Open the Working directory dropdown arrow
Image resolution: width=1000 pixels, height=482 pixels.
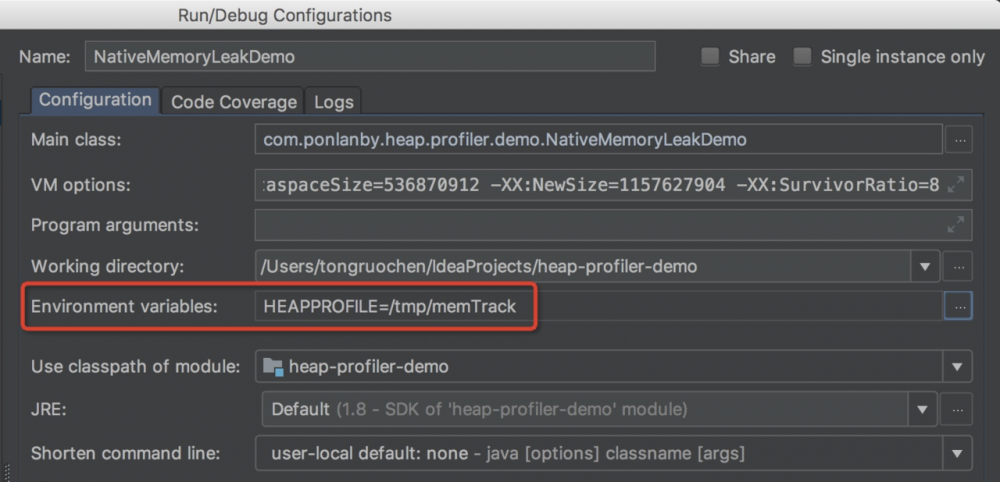pyautogui.click(x=923, y=267)
